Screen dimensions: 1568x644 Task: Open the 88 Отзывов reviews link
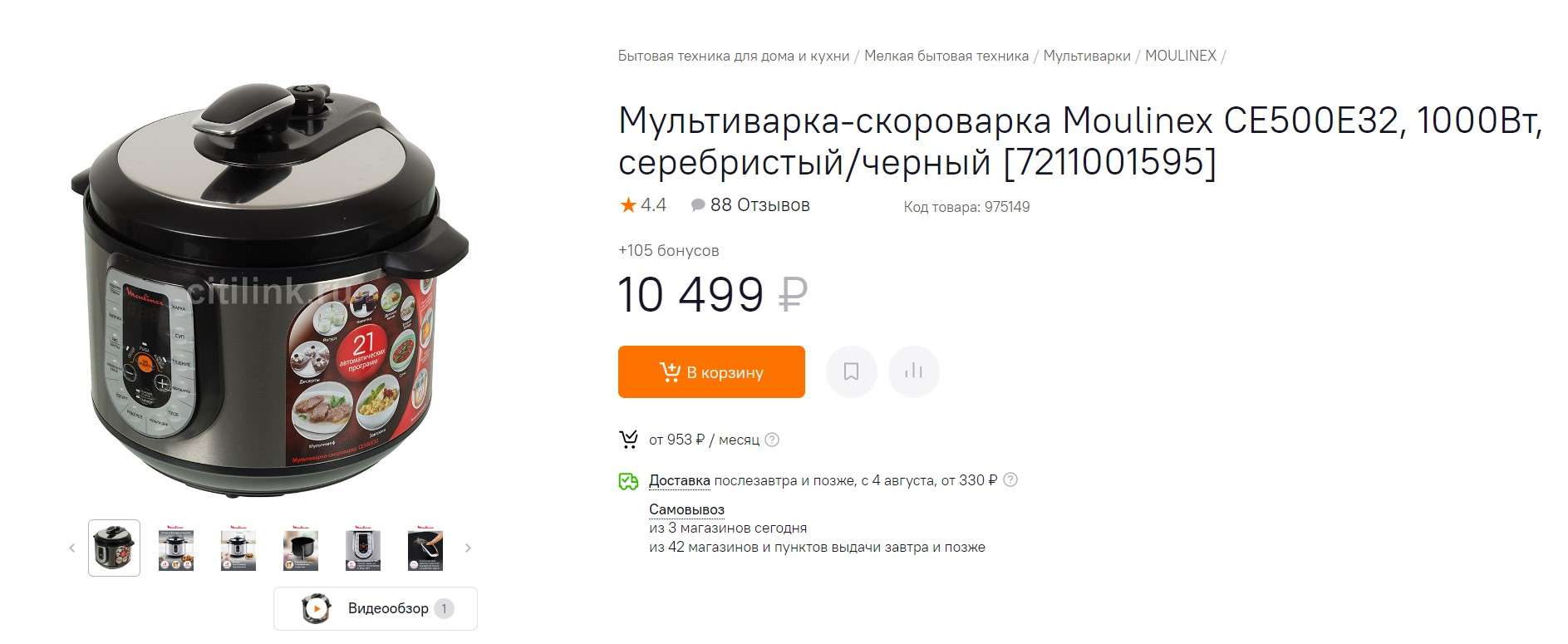(x=759, y=205)
